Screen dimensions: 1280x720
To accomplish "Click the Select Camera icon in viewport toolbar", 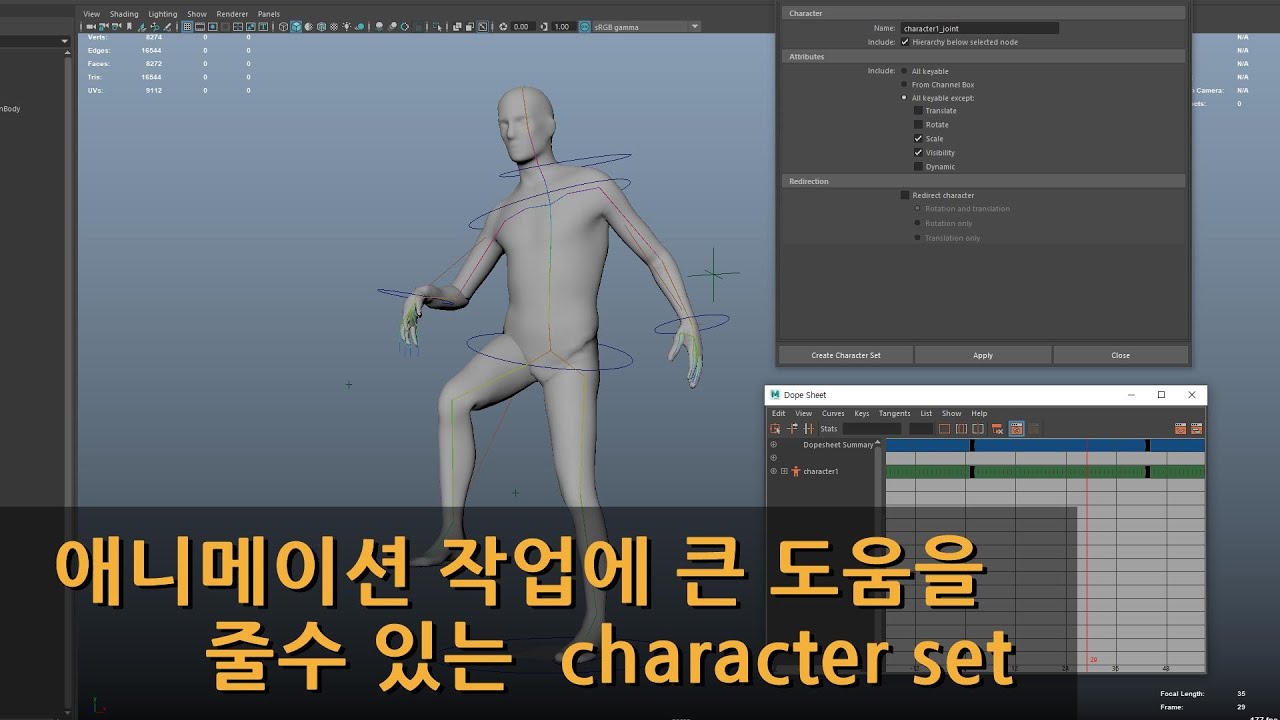I will coord(90,27).
